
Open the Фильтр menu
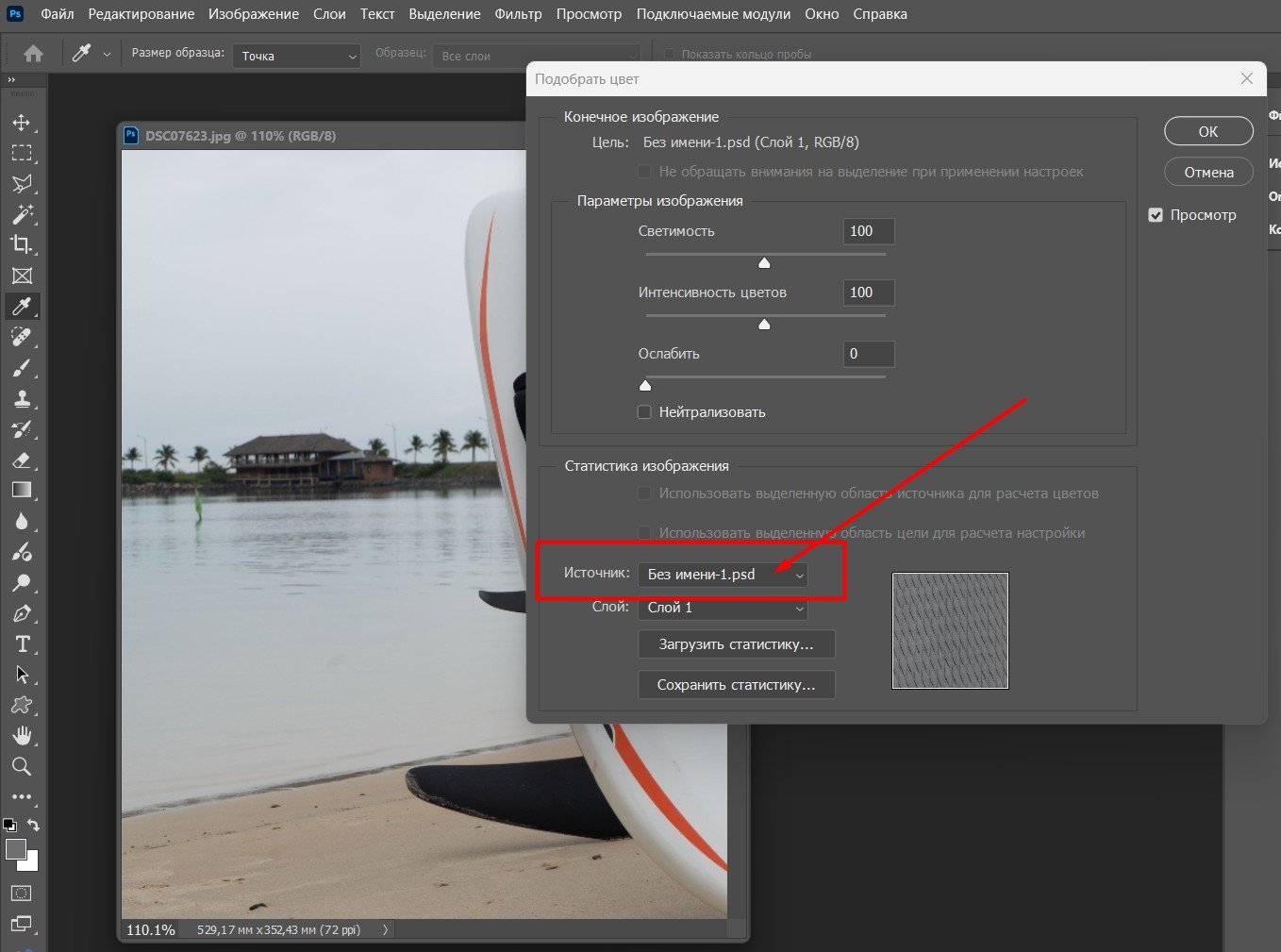tap(518, 14)
